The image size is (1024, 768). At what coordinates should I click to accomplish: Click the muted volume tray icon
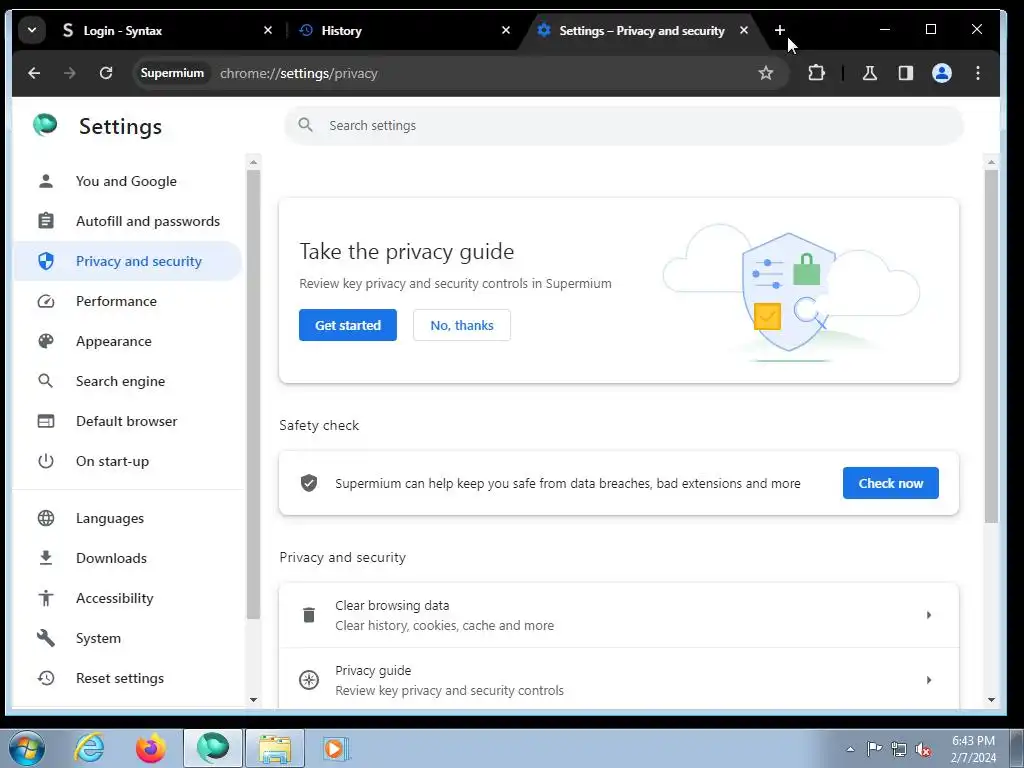(x=923, y=749)
